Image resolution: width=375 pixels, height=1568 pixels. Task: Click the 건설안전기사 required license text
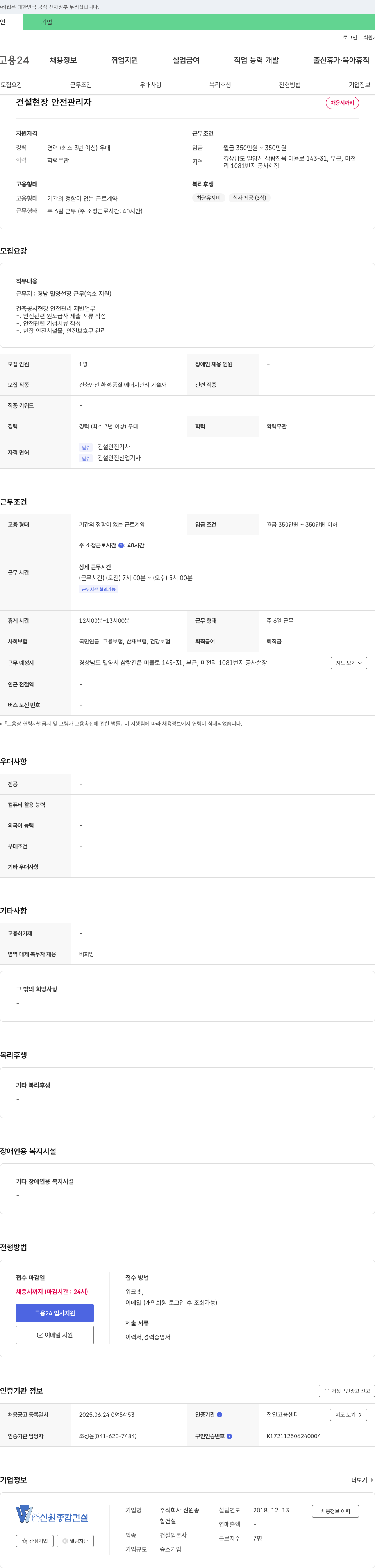click(114, 447)
